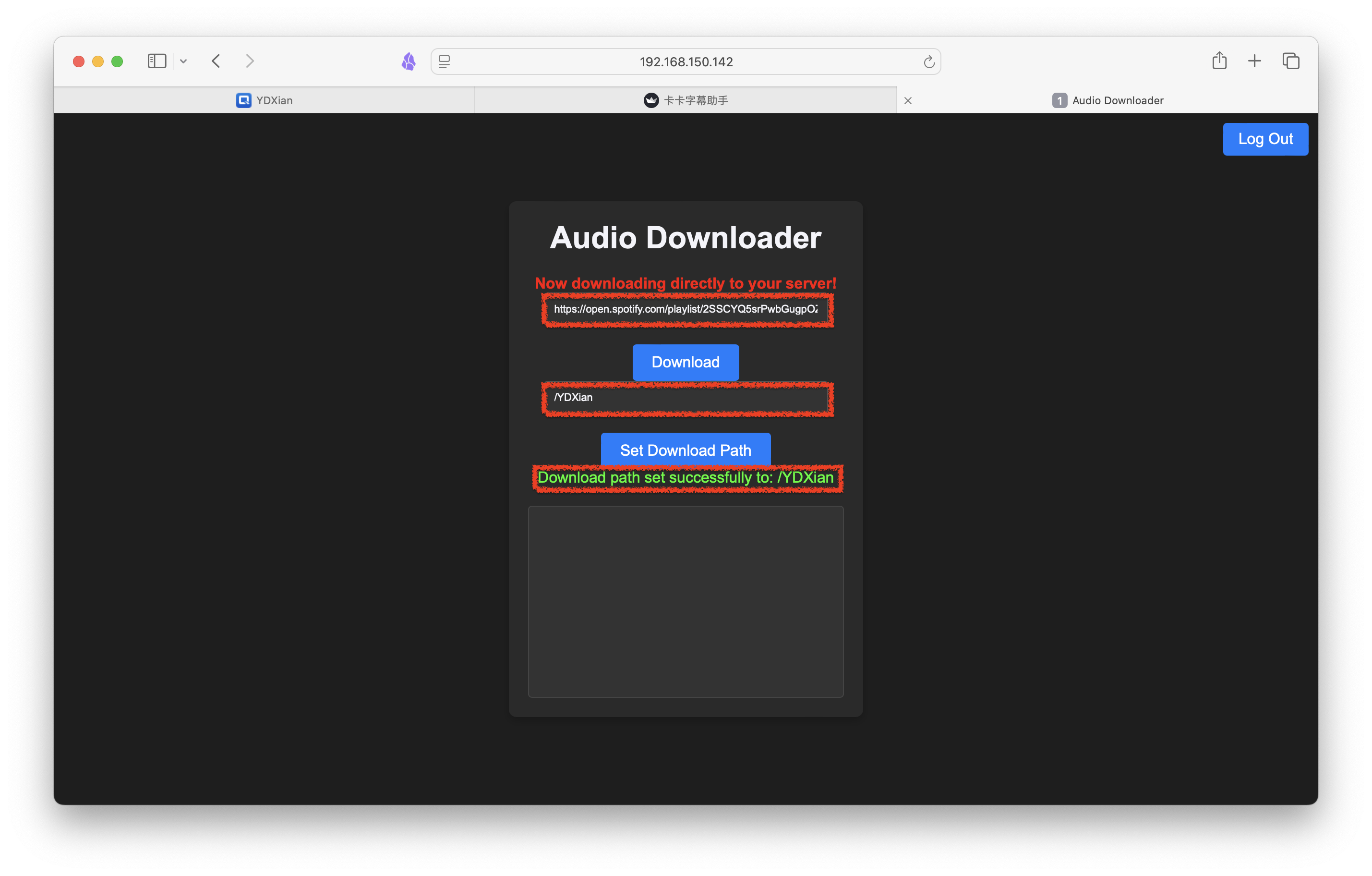Toggle the Safari sidebar icon
Viewport: 1372px width, 876px height.
(156, 61)
